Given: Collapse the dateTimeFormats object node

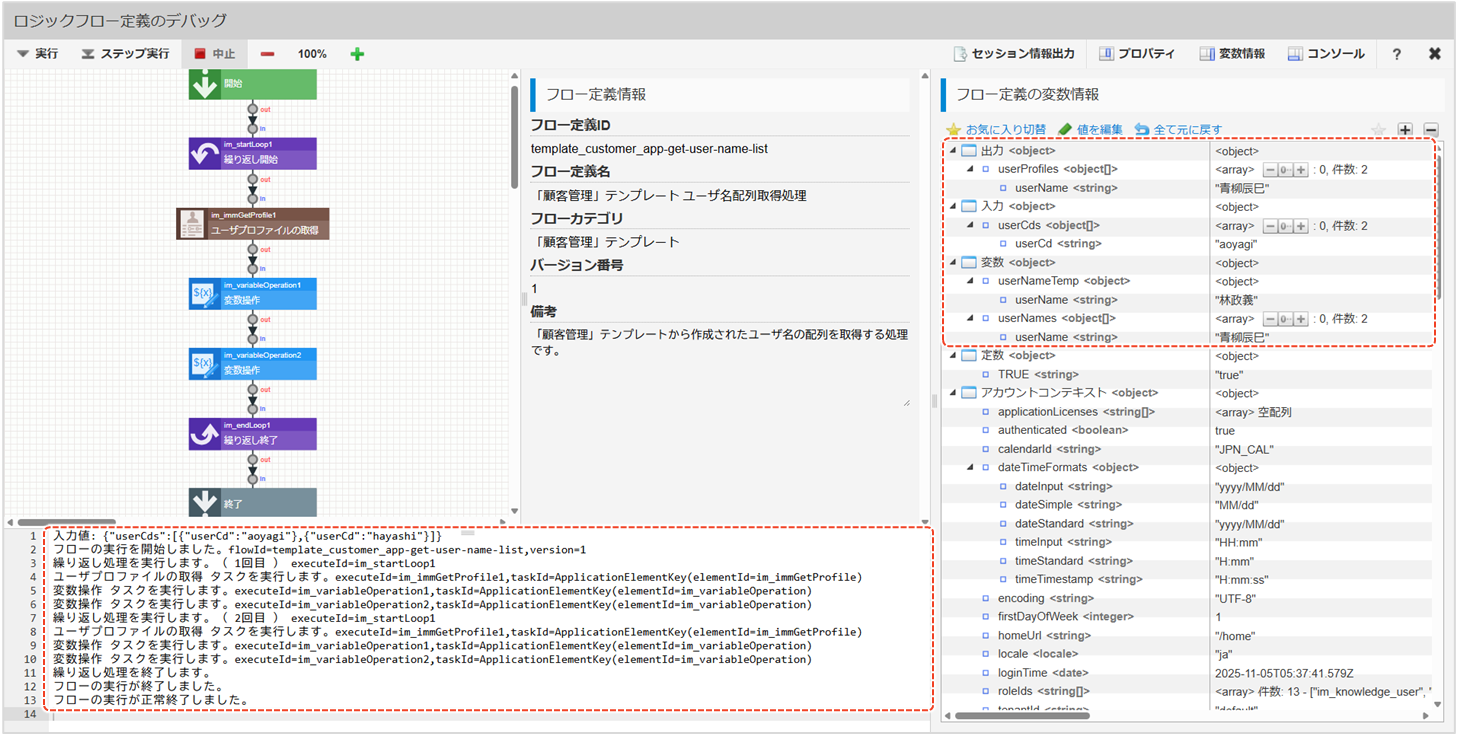Looking at the screenshot, I should pos(970,468).
